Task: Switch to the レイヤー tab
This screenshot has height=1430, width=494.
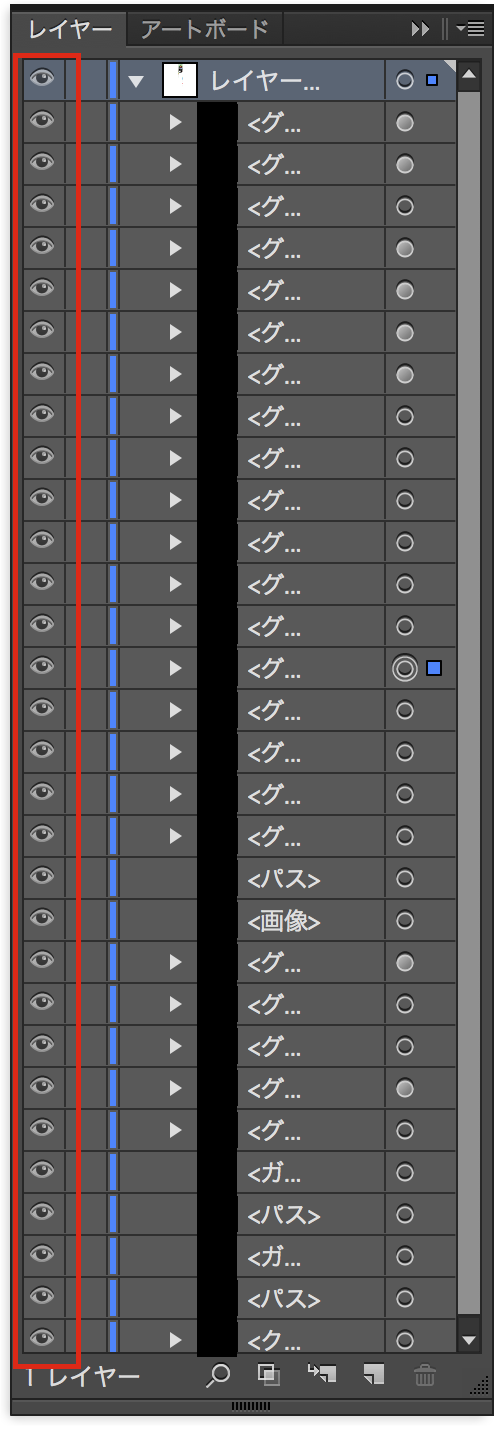Action: click(70, 29)
